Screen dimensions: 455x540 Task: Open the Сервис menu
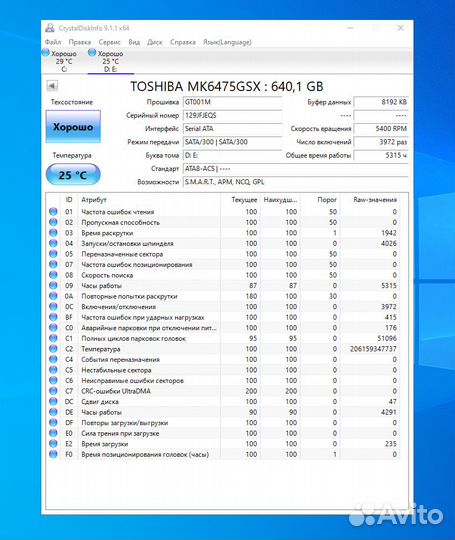pyautogui.click(x=109, y=42)
